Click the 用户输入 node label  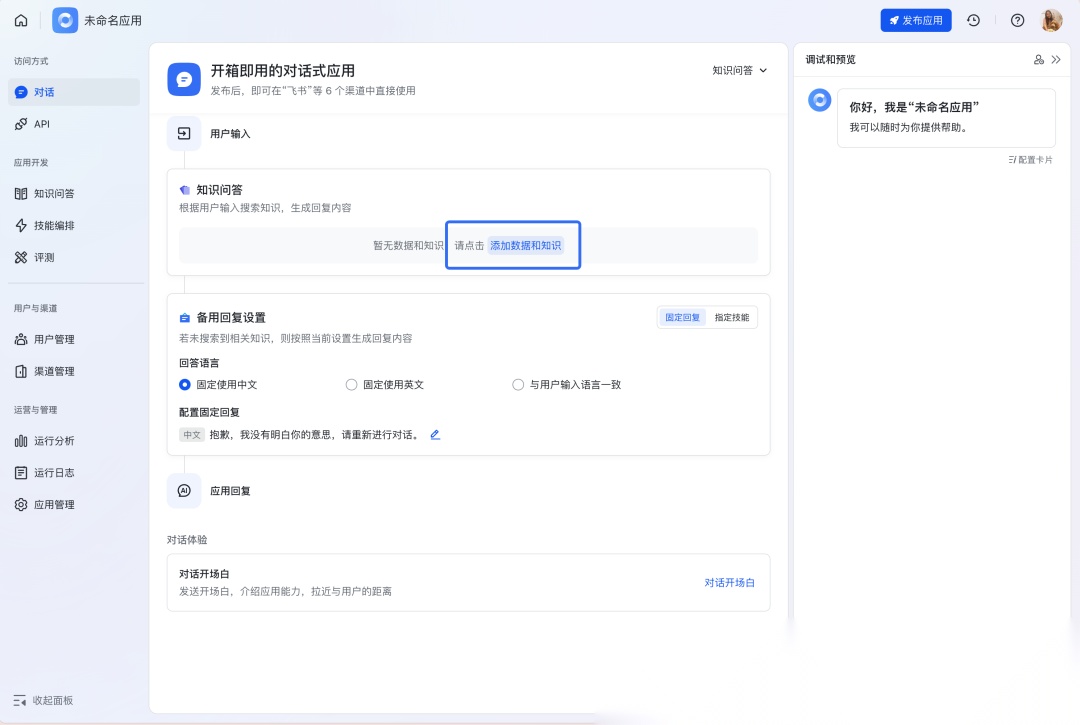(x=230, y=134)
